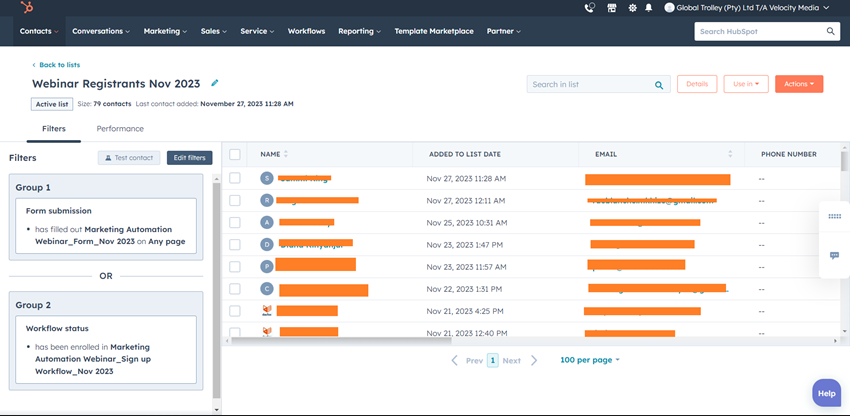The height and width of the screenshot is (416, 850).
Task: Click the Prev page link
Action: 474,361
